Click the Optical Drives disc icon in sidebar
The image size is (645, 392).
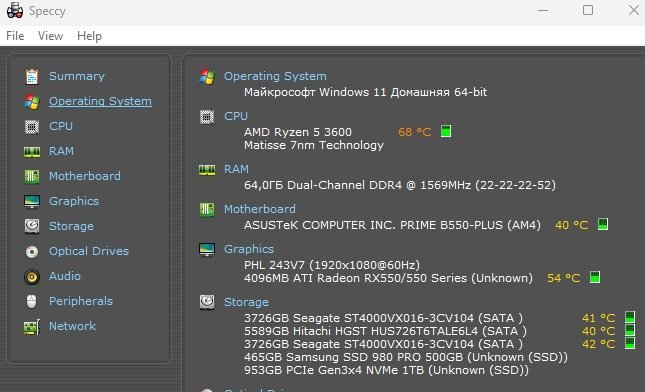[32, 251]
